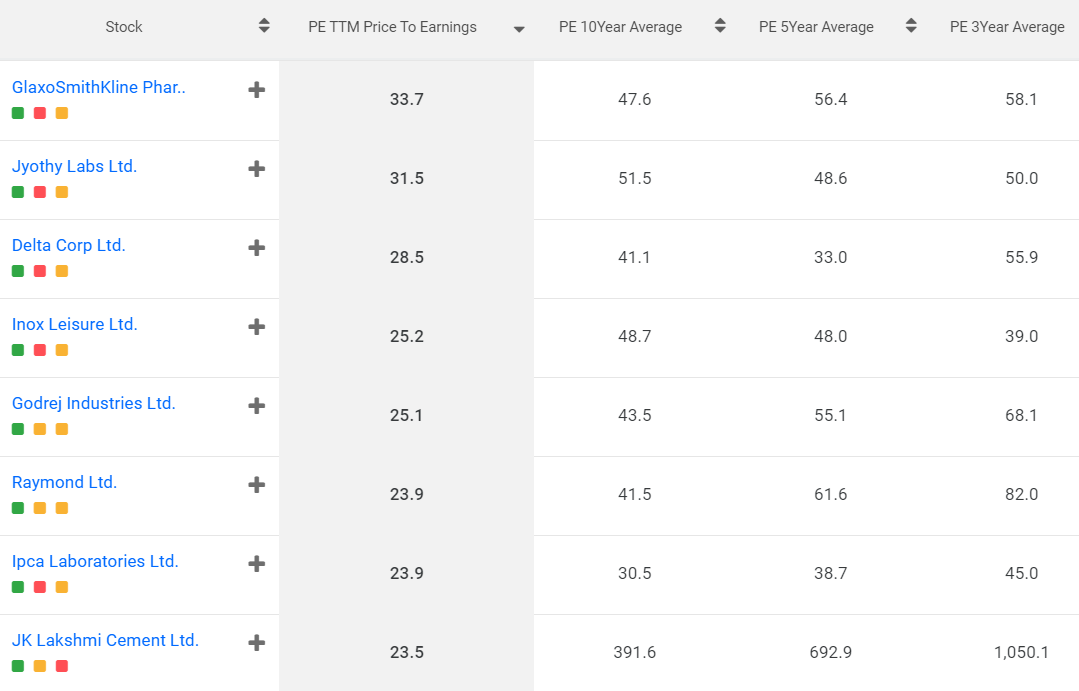Click the last orange square under Godrej Industries

[x=62, y=429]
